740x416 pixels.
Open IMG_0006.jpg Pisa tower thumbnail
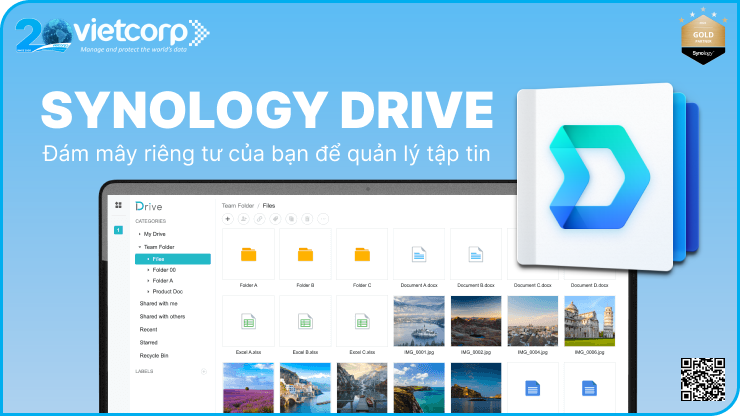[589, 321]
